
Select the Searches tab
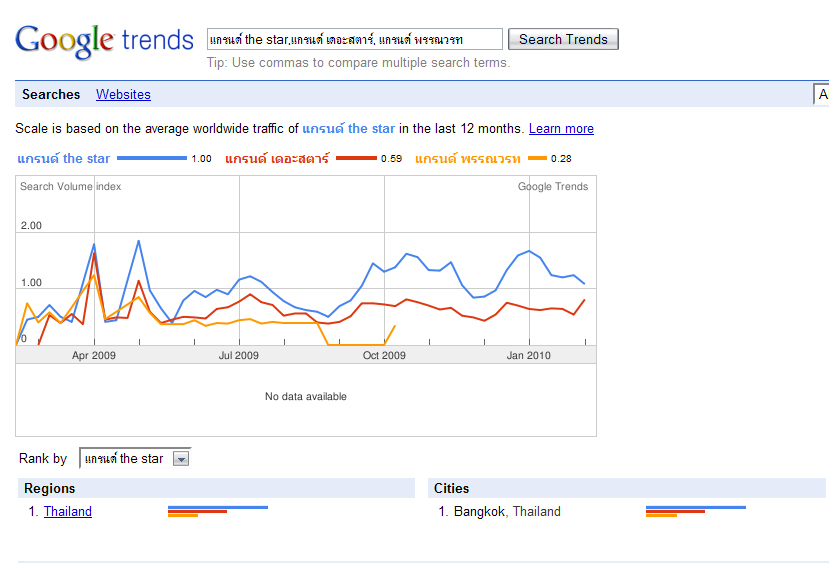coord(51,94)
